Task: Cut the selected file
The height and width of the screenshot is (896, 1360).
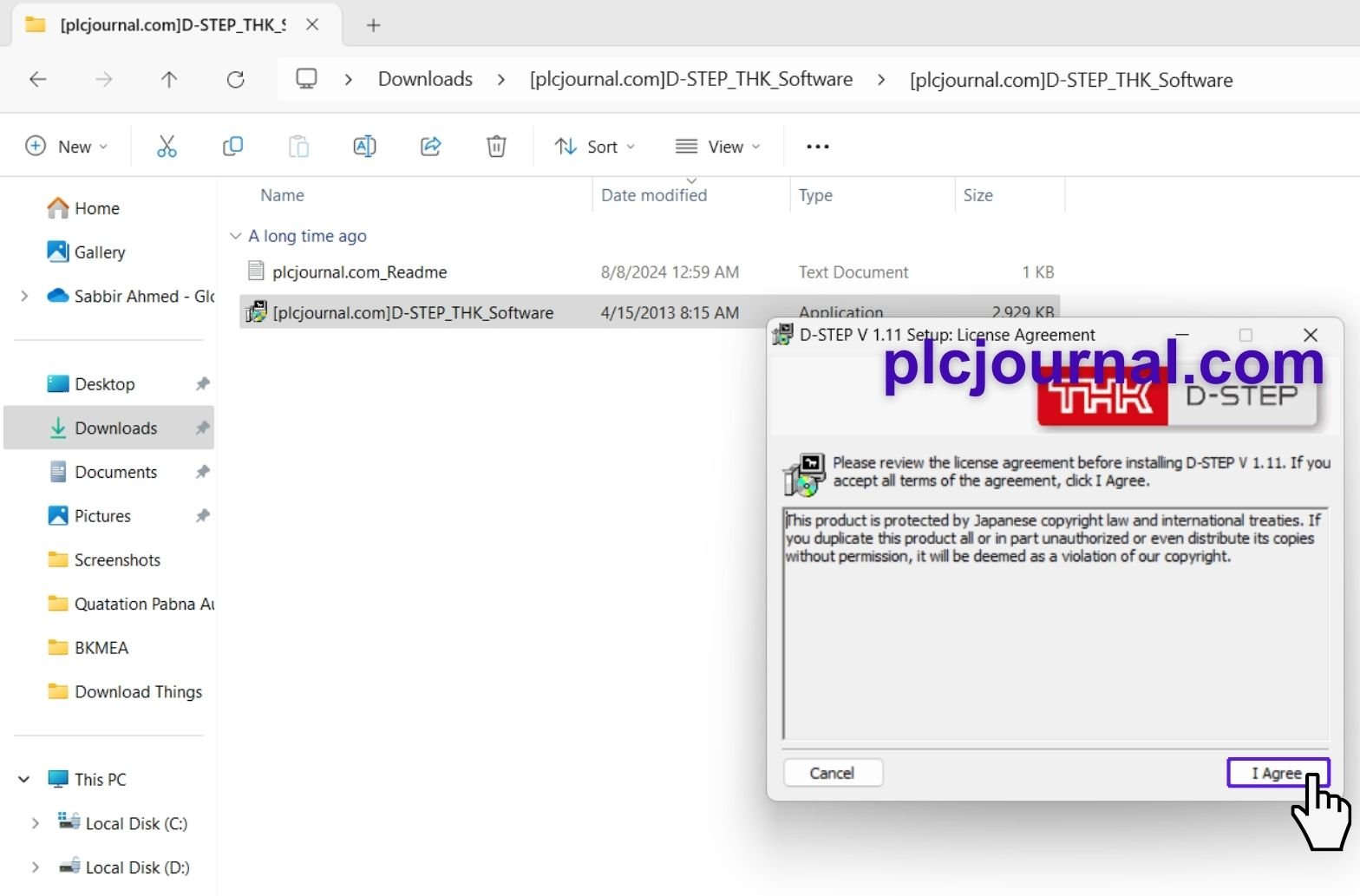Action: [167, 147]
